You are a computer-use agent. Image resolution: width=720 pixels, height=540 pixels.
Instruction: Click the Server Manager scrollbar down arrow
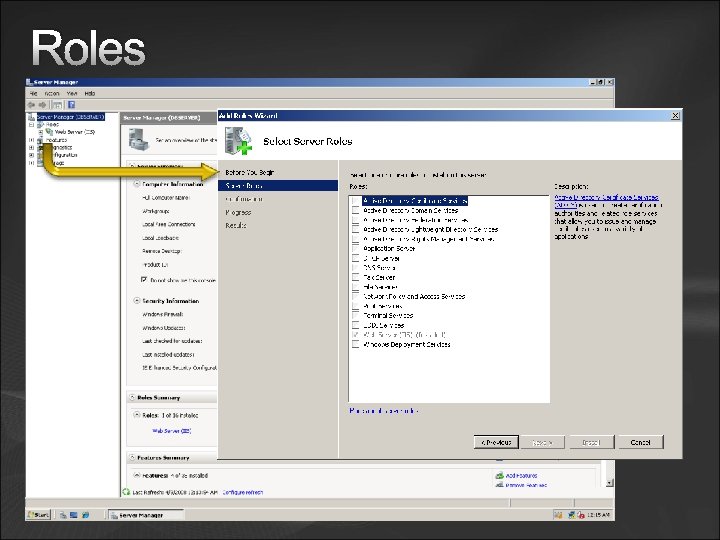tap(609, 483)
